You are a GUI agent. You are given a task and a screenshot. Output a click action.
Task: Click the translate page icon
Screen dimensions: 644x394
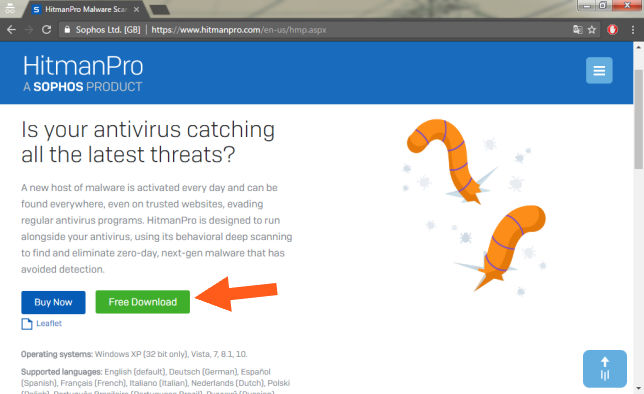[577, 30]
